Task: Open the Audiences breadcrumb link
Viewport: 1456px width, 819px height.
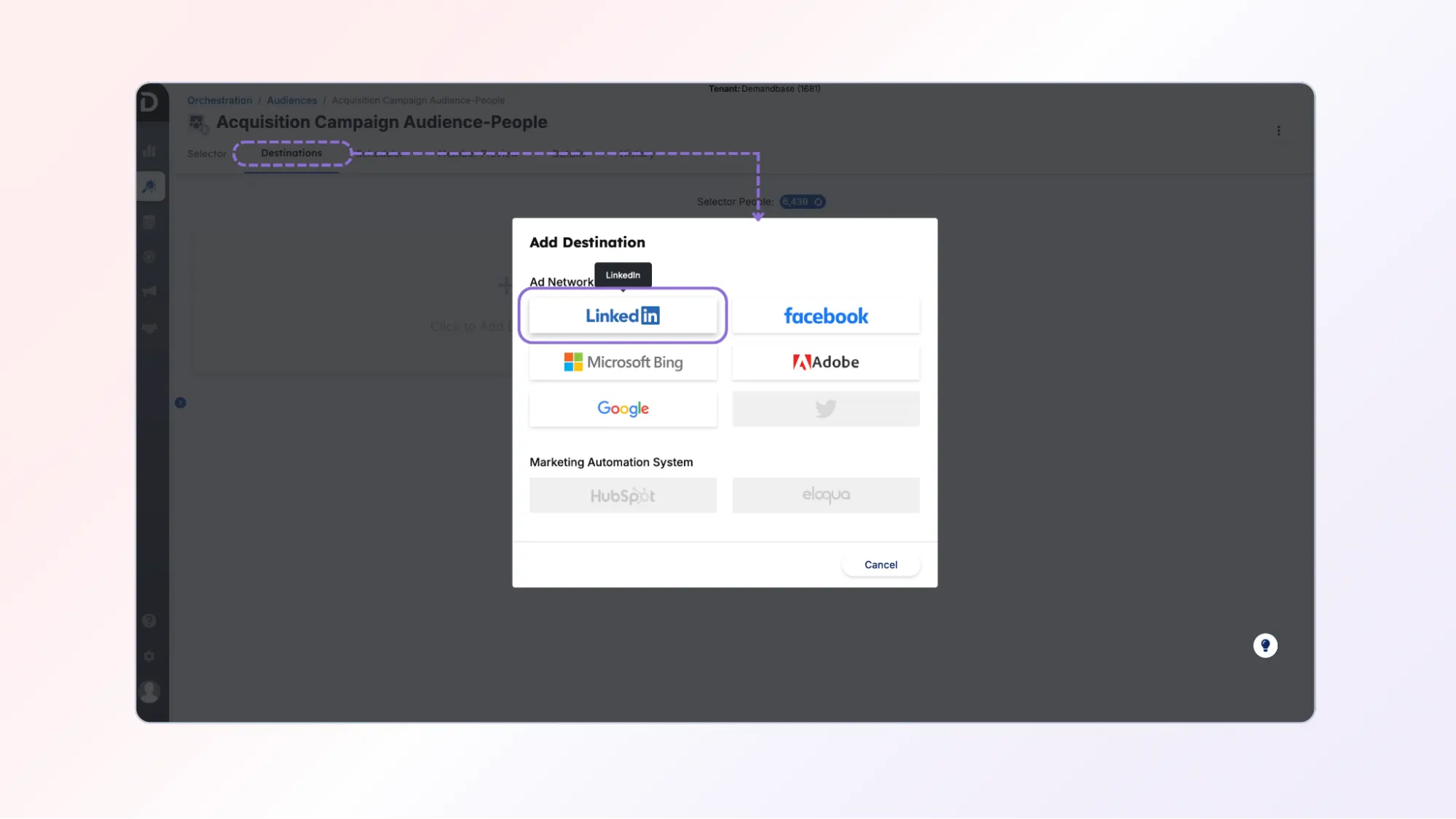Action: point(291,100)
